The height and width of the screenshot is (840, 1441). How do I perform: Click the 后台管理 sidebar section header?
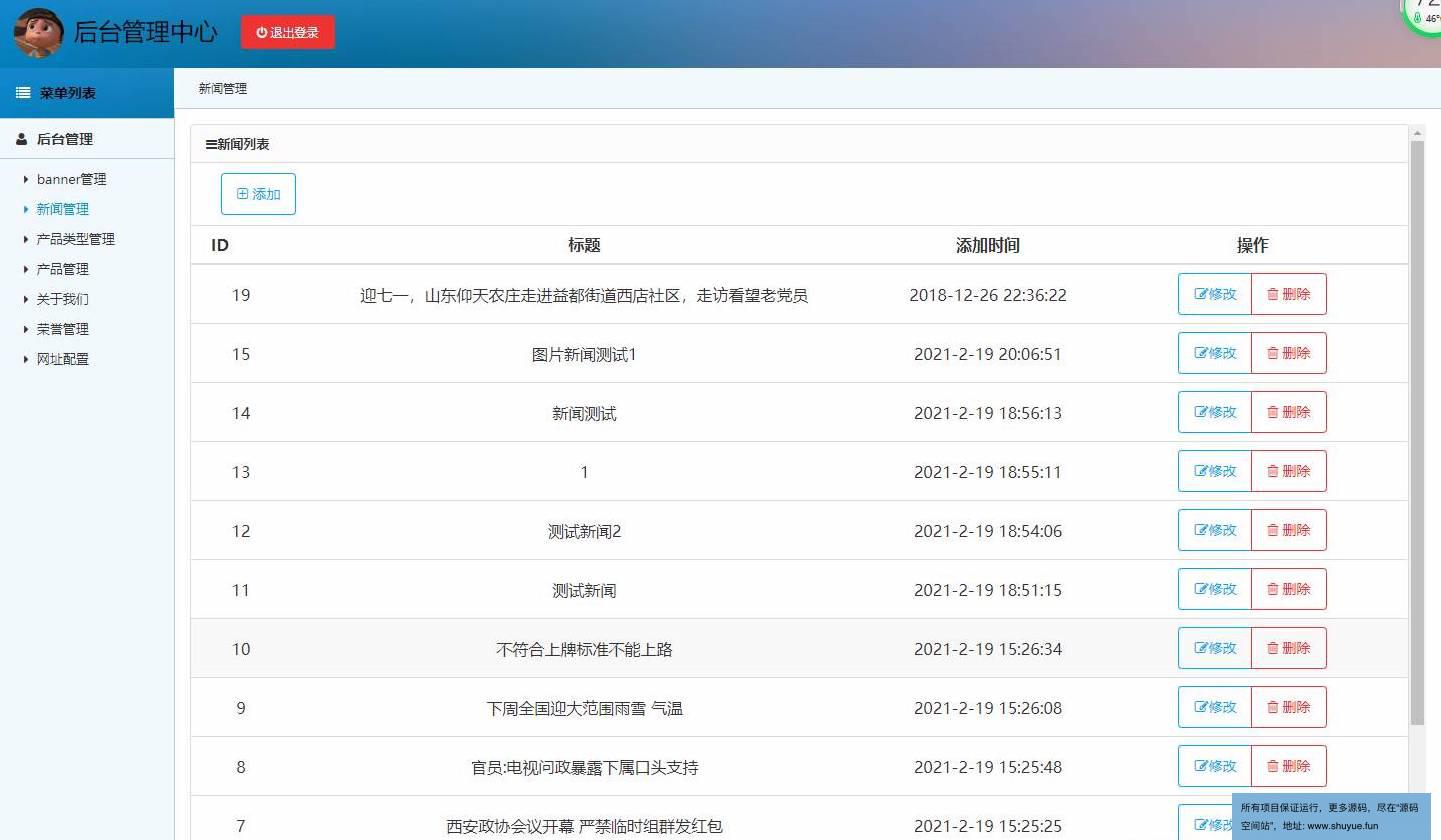point(87,139)
